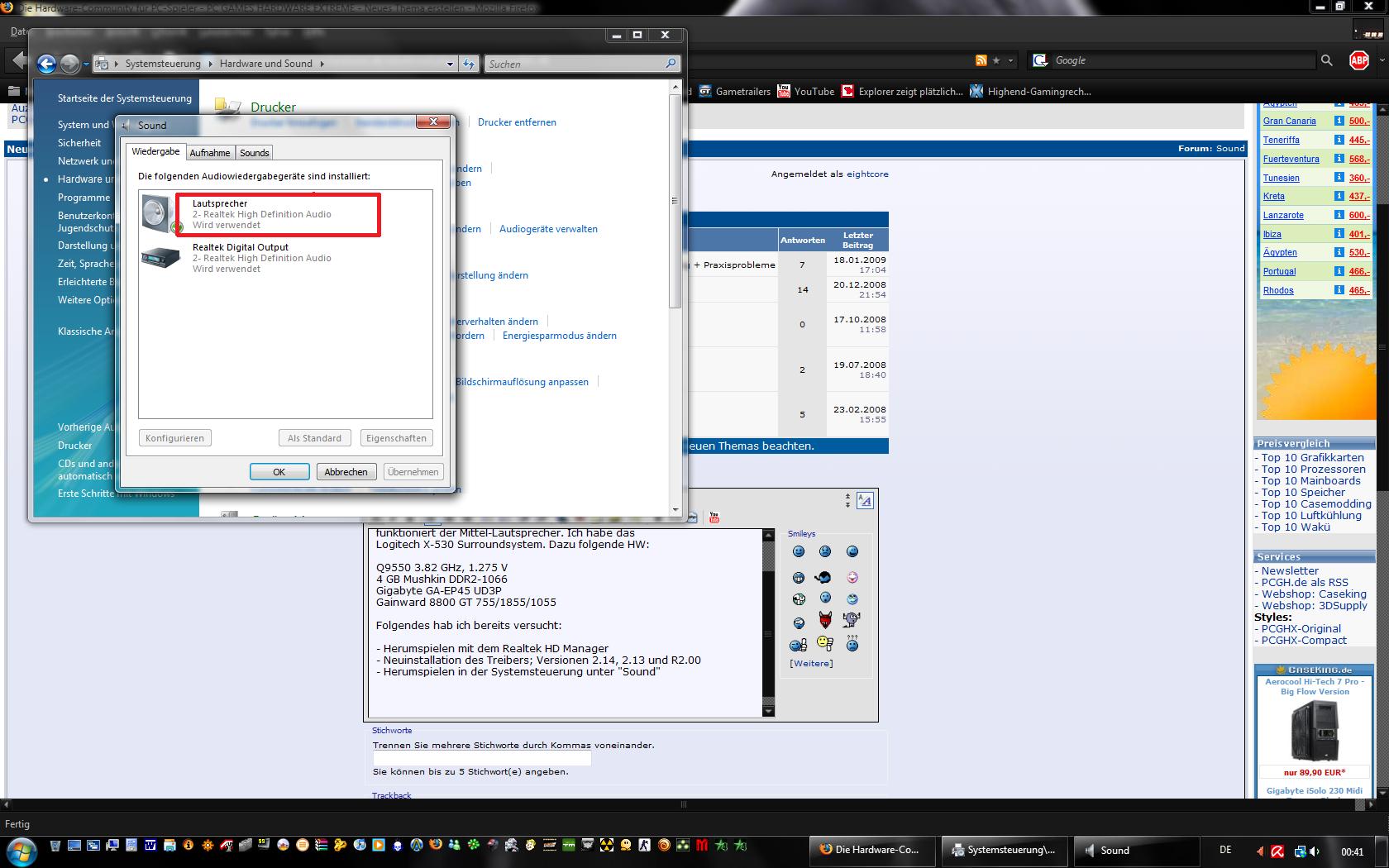1389x868 pixels.
Task: Expand the editor size double arrows
Action: [x=847, y=500]
